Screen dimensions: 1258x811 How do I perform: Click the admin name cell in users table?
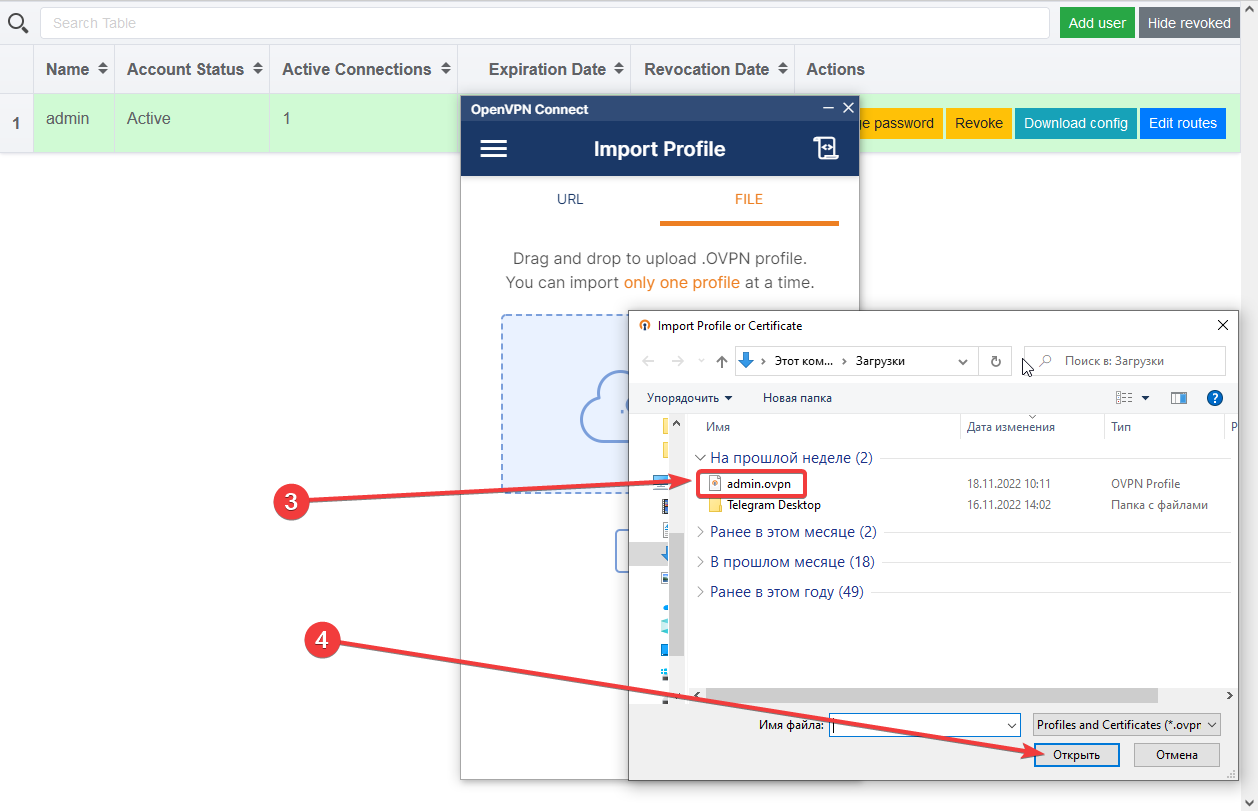[74, 123]
